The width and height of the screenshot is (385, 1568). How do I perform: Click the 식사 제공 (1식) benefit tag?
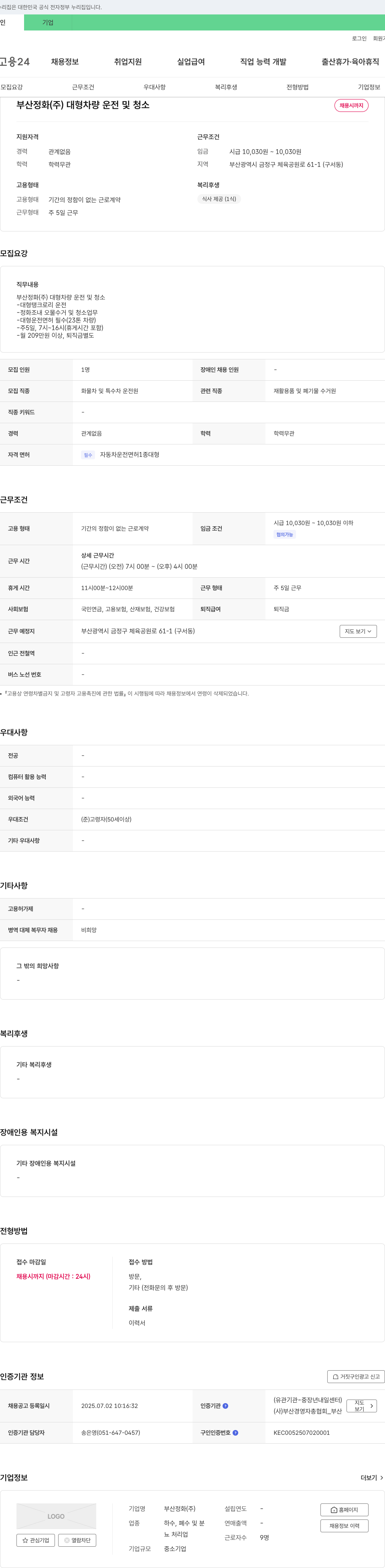(x=219, y=199)
